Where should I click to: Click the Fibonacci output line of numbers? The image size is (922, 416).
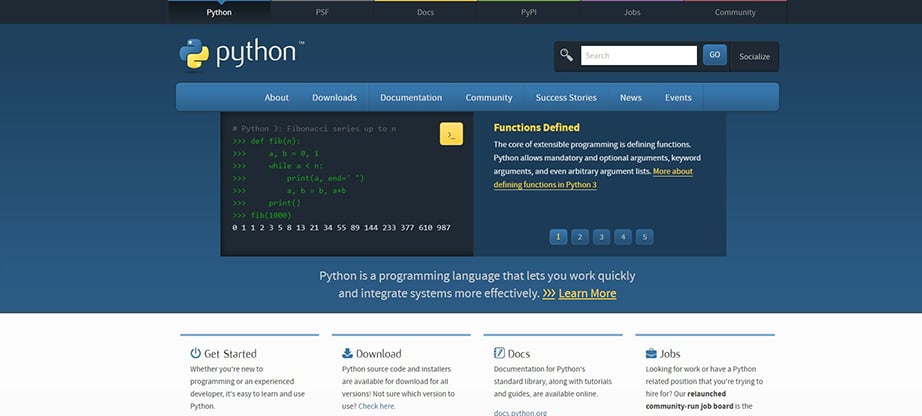(342, 228)
